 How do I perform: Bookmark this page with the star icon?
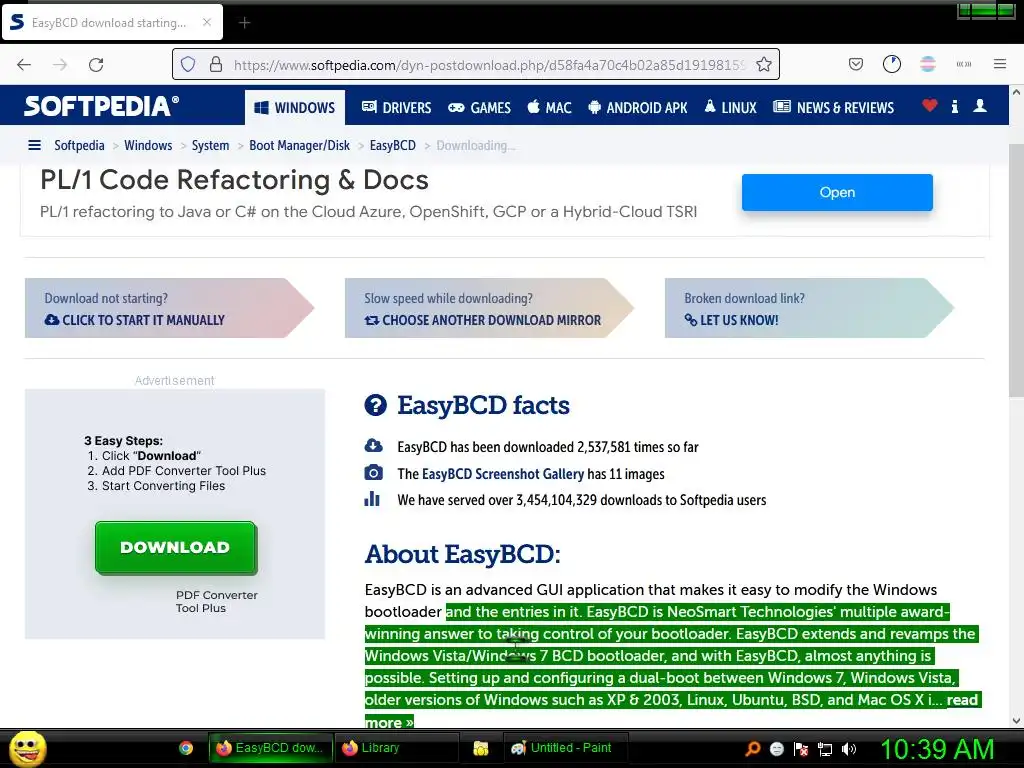763,64
